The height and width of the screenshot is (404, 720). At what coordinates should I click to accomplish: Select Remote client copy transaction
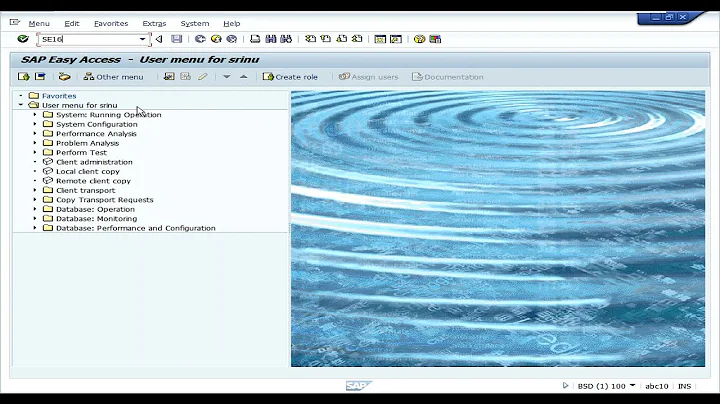(93, 181)
